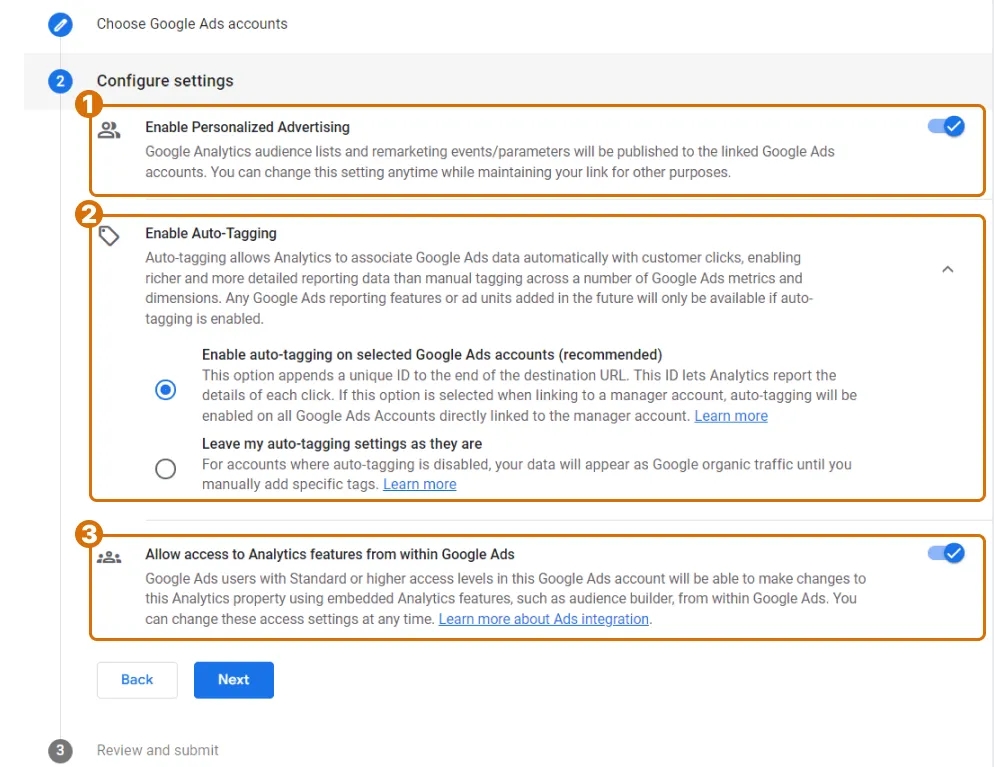Collapse the Enable Auto-Tagging section chevron

coord(948,269)
